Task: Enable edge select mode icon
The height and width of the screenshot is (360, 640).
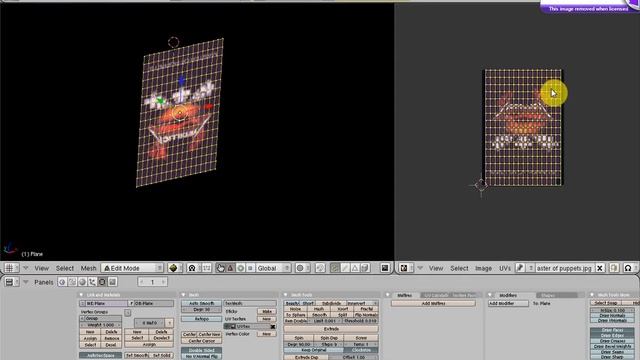Action: 345,268
